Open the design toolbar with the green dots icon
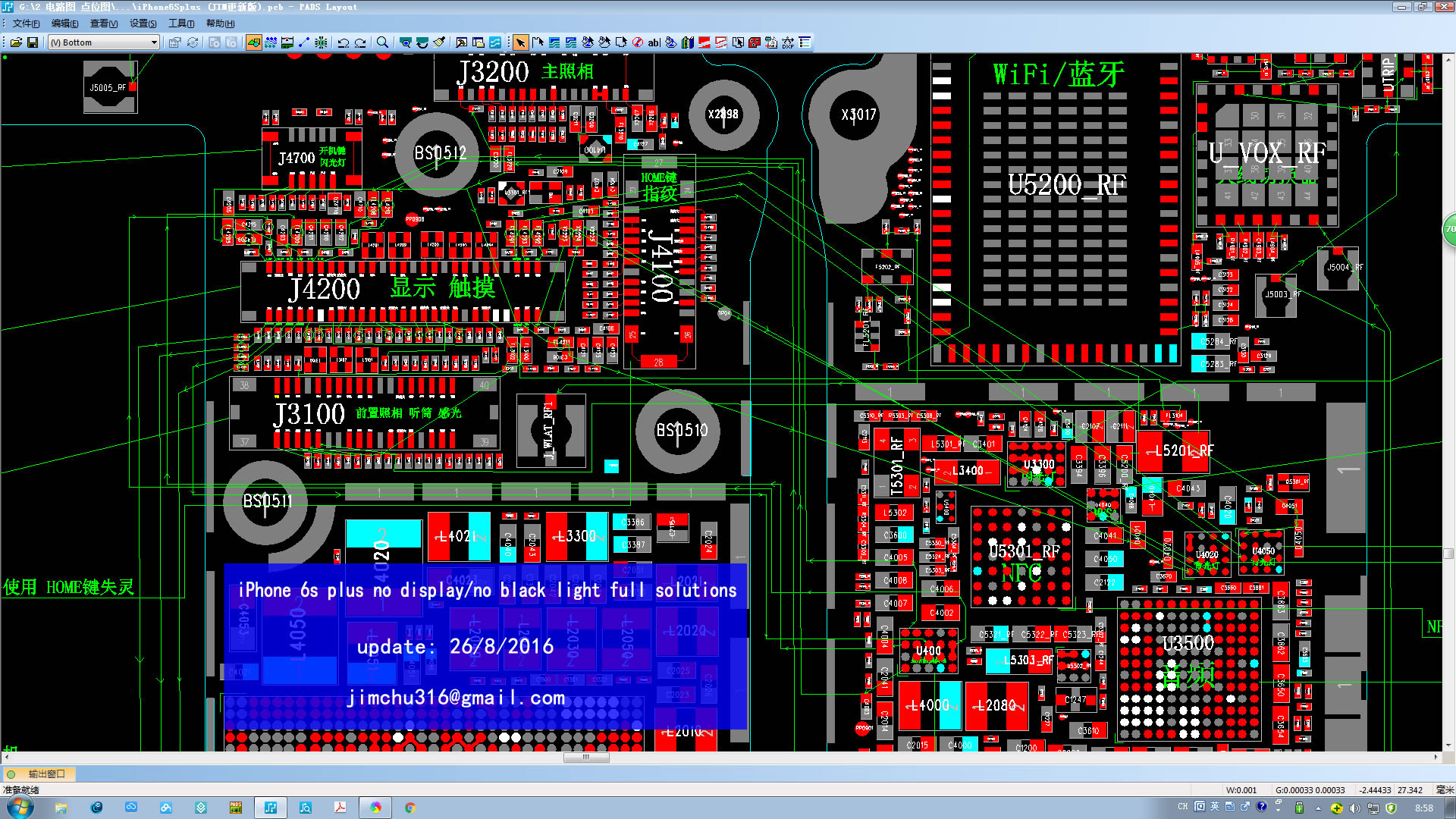This screenshot has width=1456, height=819. tap(271, 42)
